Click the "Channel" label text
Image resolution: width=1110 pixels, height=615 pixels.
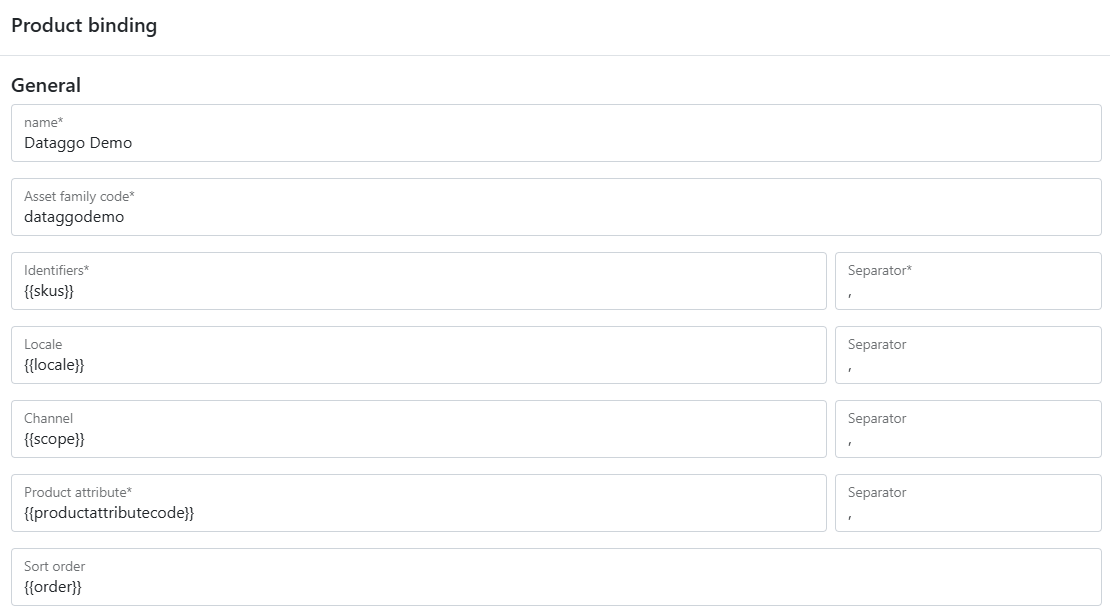48,418
